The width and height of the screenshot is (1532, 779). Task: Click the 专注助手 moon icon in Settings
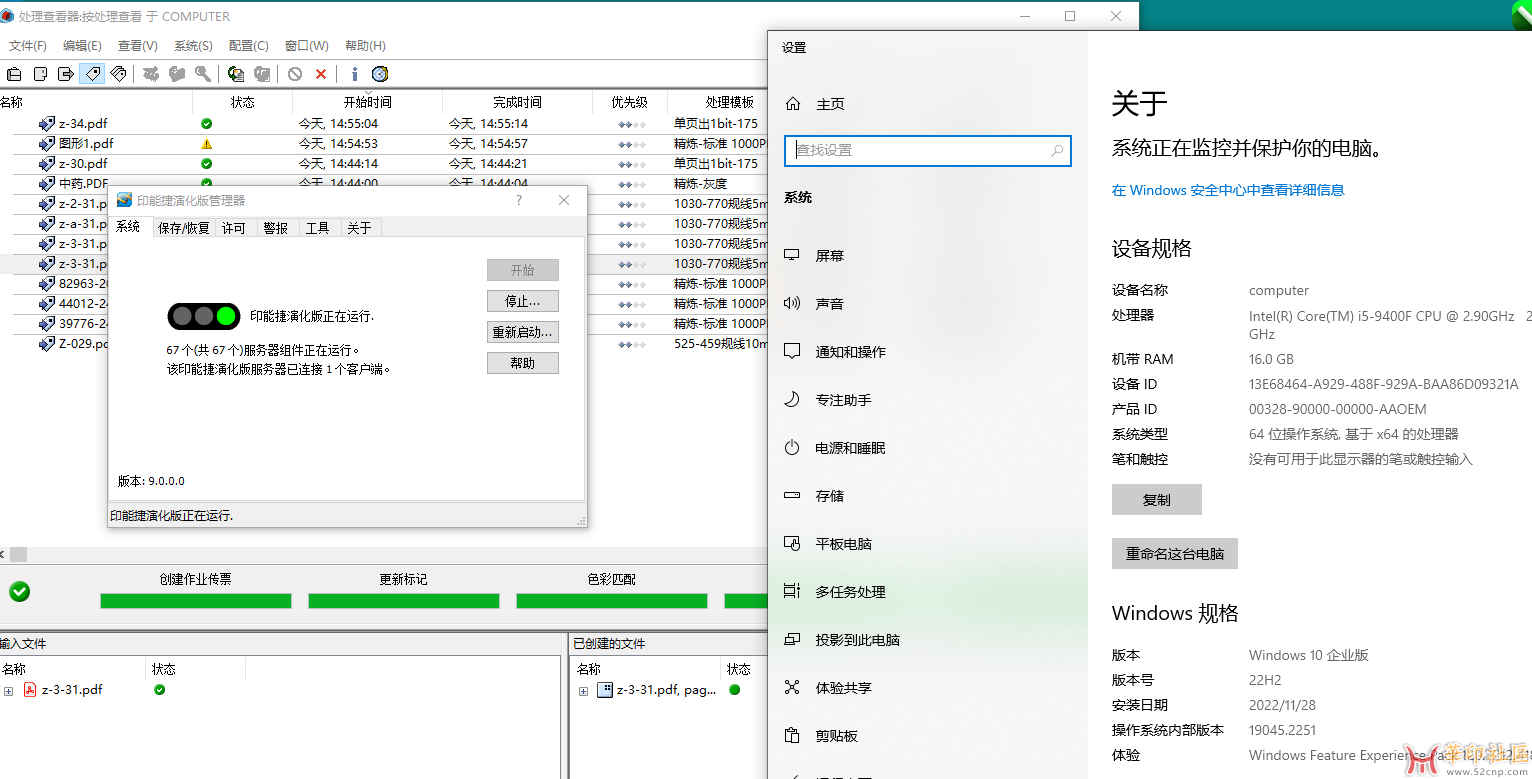[x=792, y=399]
